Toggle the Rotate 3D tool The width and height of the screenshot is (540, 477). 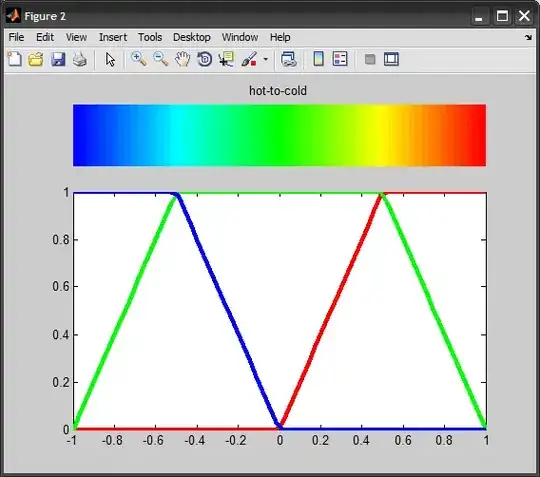(205, 59)
